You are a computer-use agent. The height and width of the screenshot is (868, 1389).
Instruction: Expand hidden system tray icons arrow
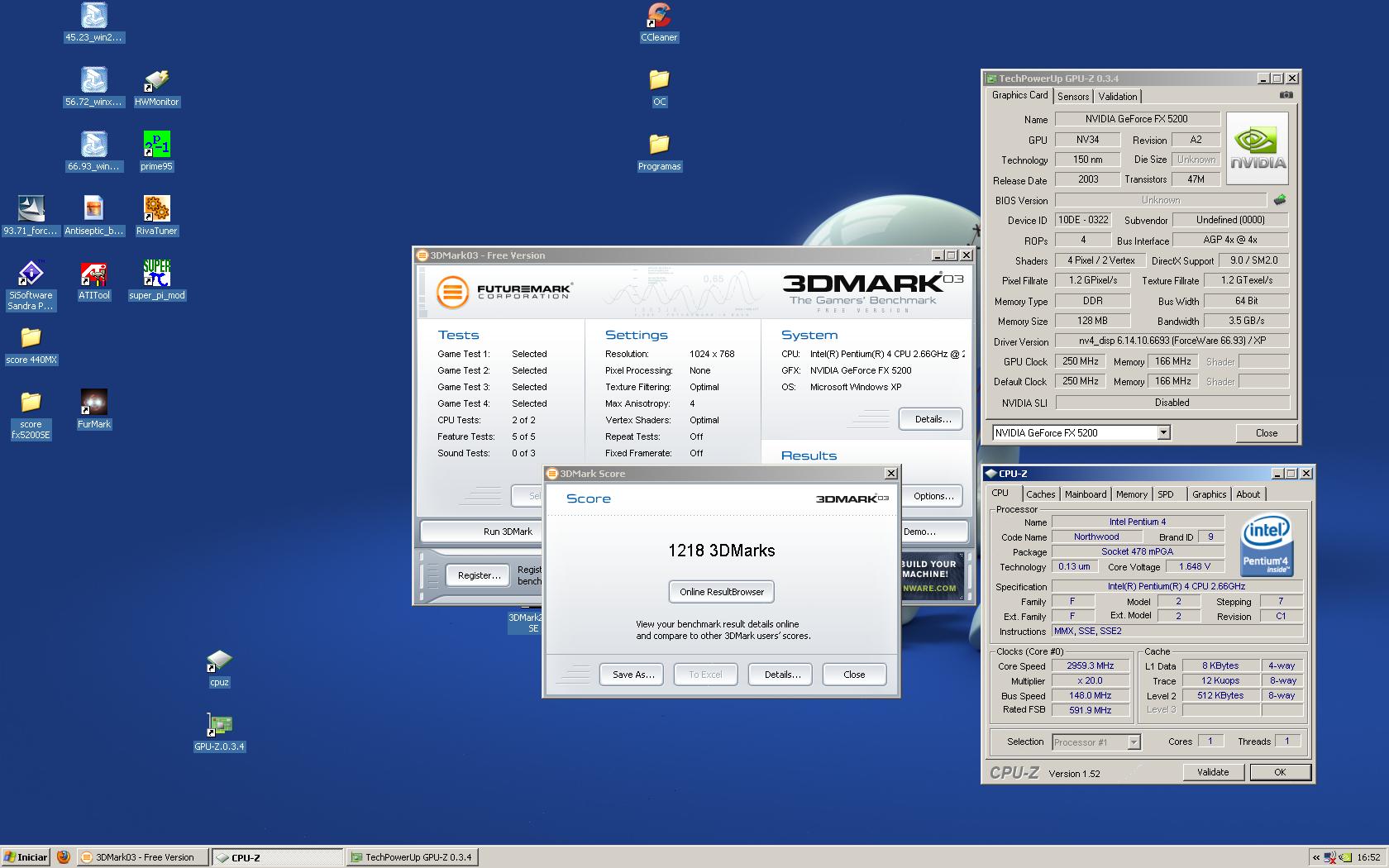point(1315,857)
